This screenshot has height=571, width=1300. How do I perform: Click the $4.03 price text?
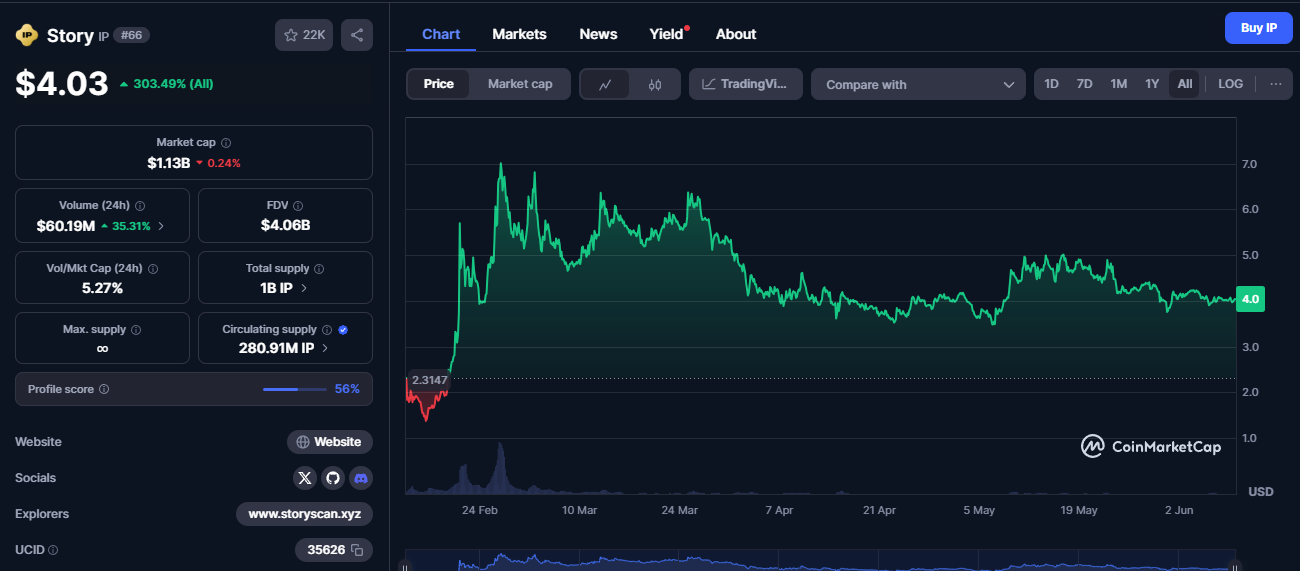(62, 83)
